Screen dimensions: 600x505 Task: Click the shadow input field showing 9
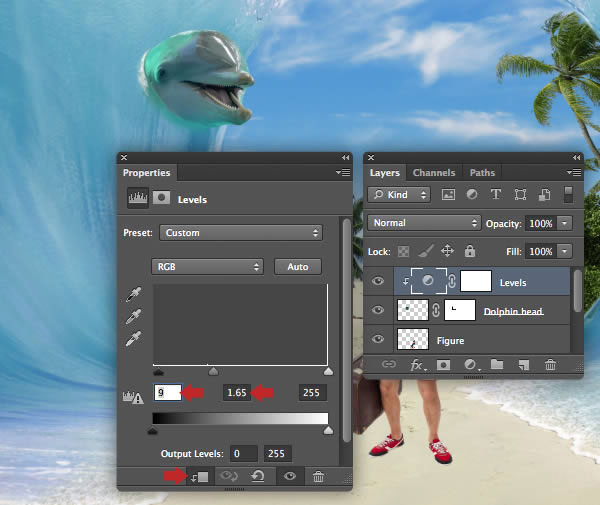click(168, 393)
